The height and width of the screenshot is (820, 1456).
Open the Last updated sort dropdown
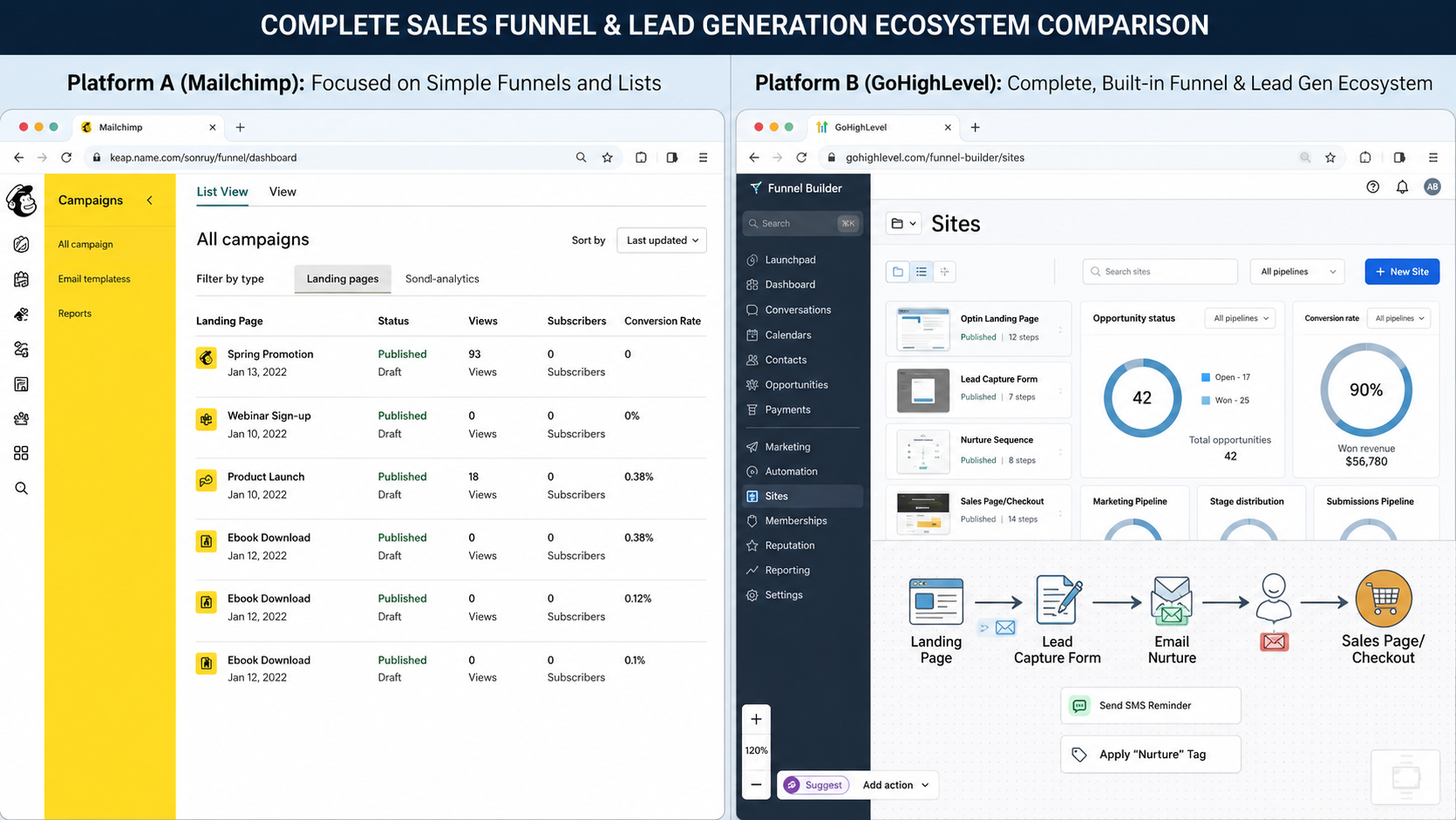point(662,241)
